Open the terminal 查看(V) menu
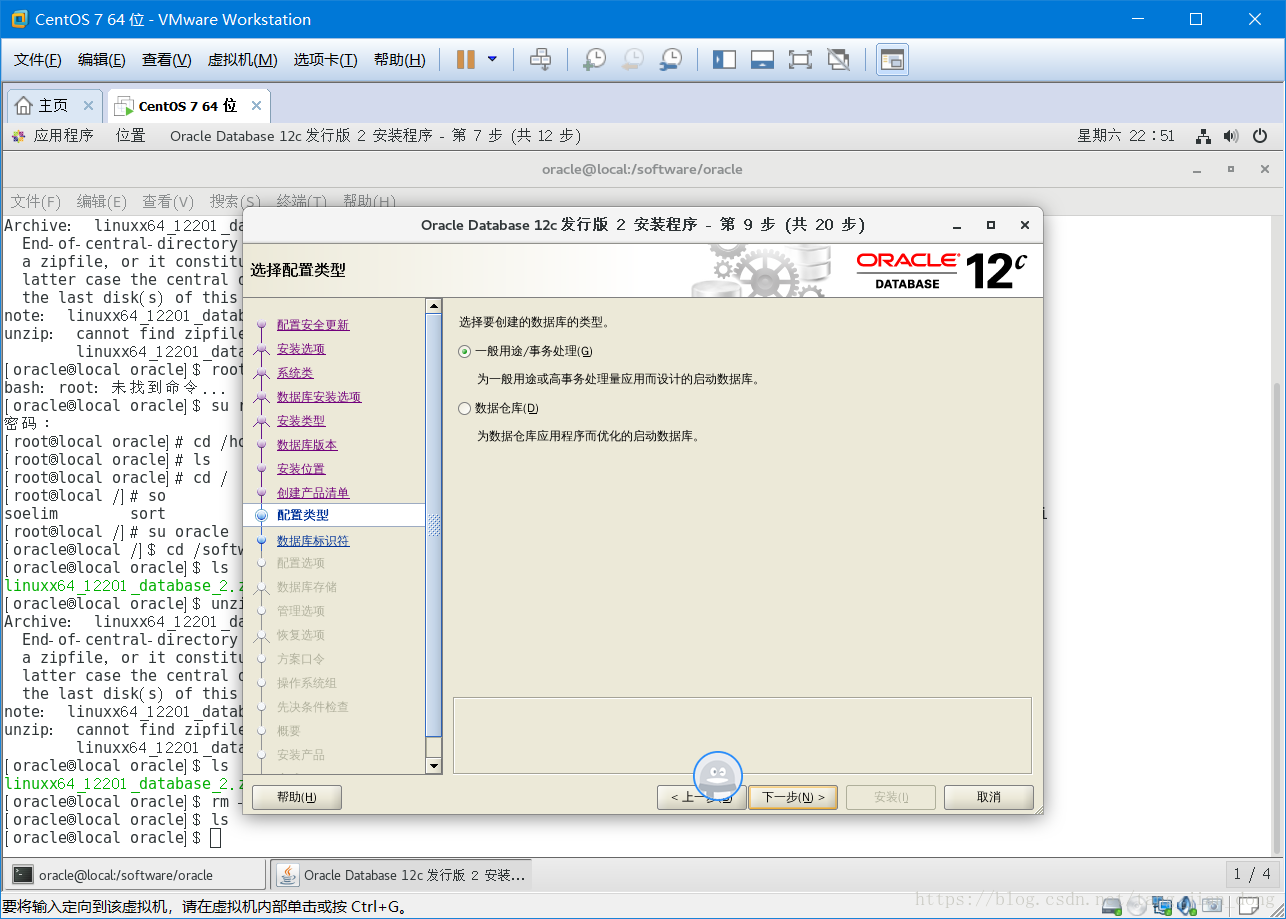This screenshot has height=919, width=1286. click(168, 201)
